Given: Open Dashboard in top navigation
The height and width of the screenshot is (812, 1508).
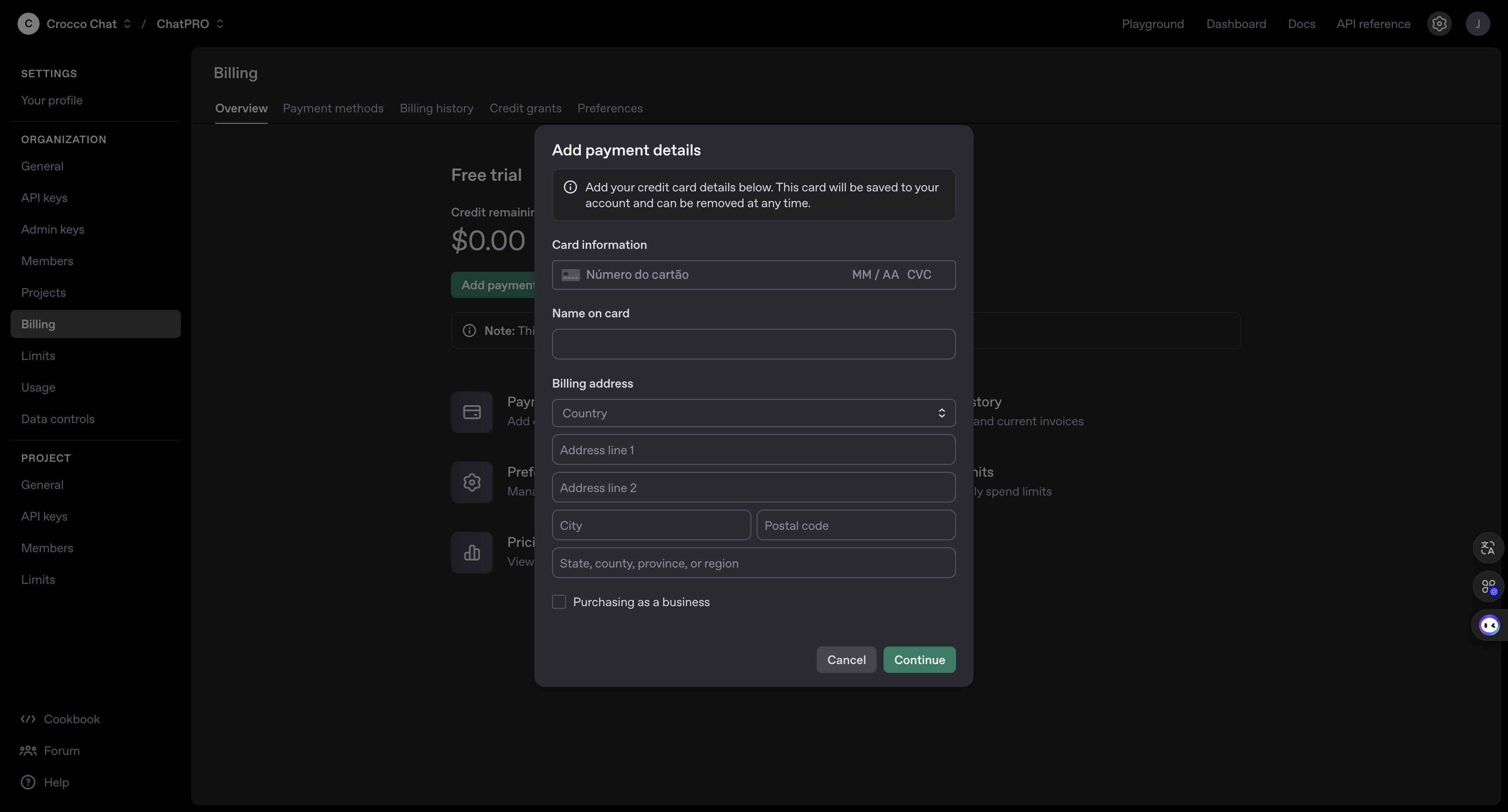Looking at the screenshot, I should 1236,24.
